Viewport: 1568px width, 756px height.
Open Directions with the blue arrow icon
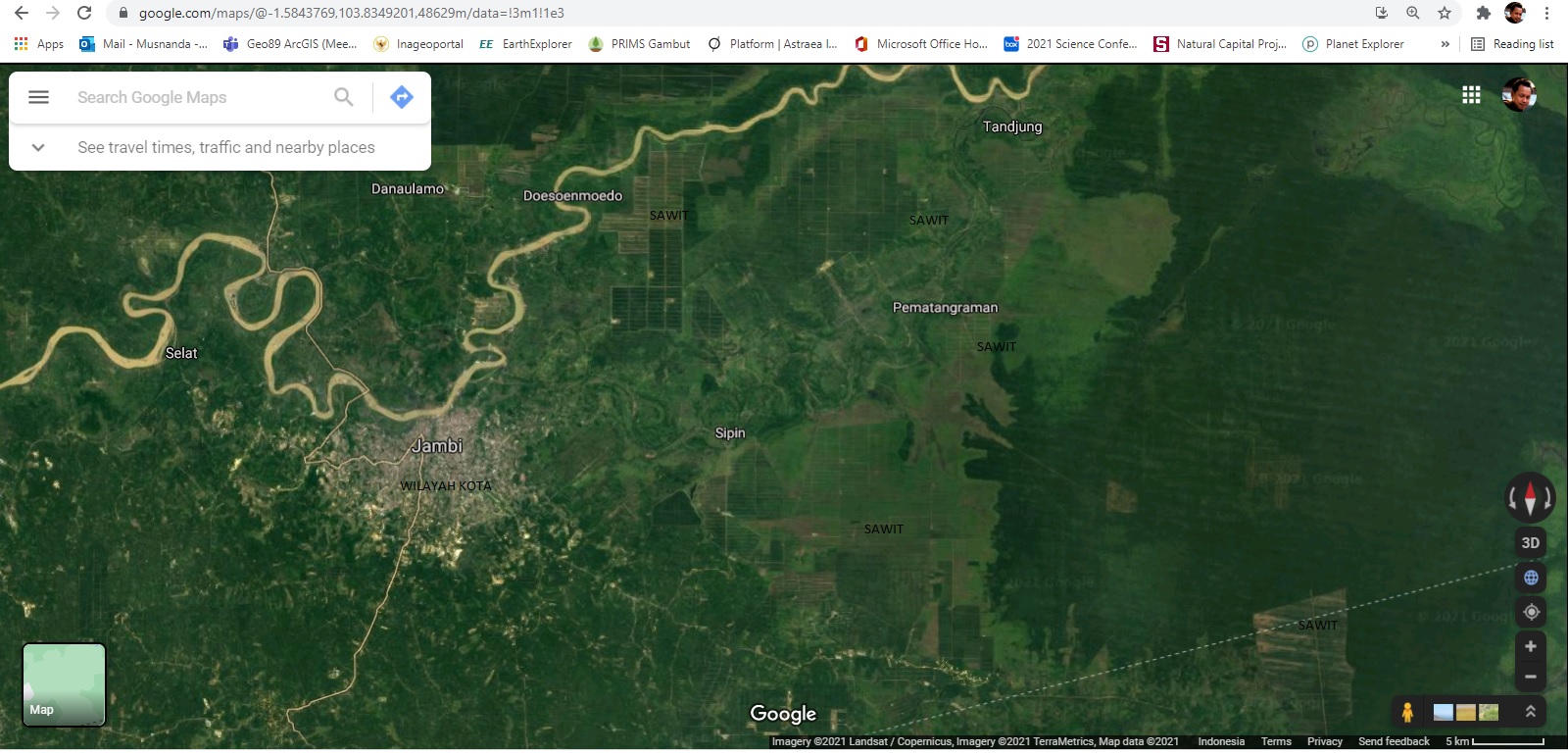click(401, 97)
